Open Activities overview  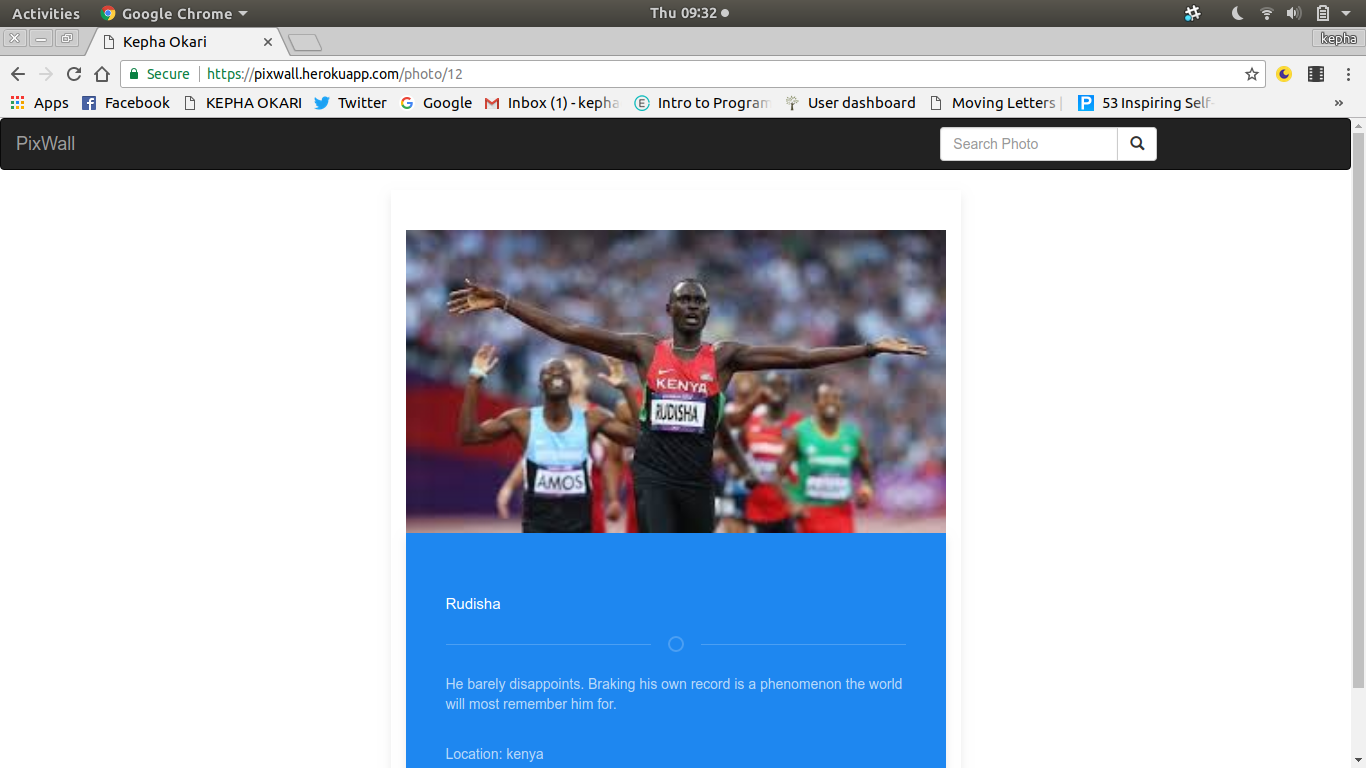(46, 14)
